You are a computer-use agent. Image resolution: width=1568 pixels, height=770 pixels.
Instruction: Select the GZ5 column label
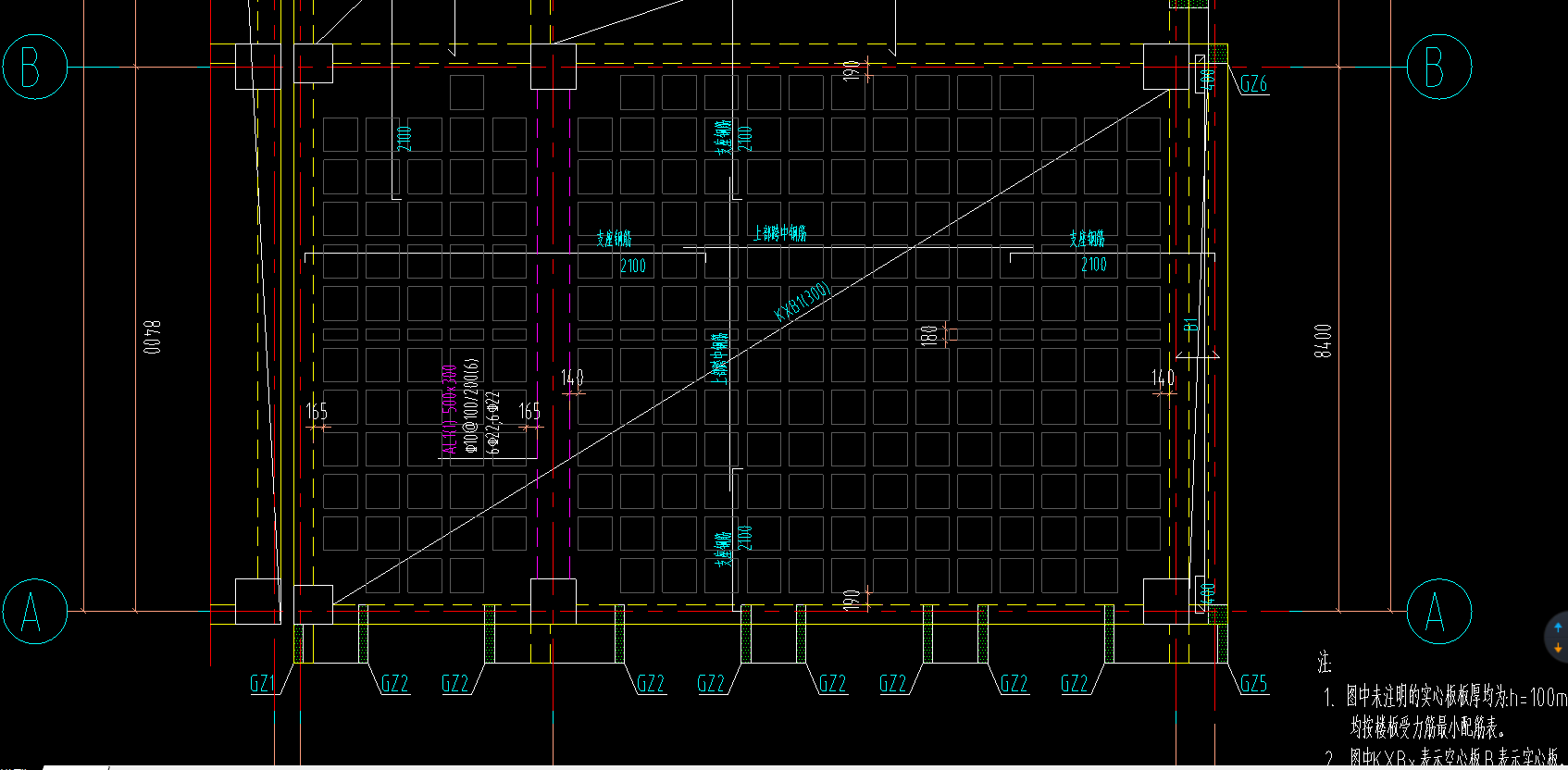pos(1253,684)
